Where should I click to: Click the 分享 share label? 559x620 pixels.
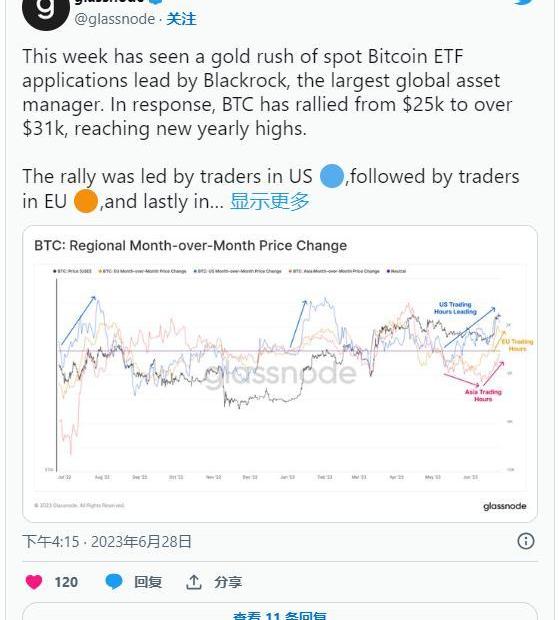[x=228, y=582]
